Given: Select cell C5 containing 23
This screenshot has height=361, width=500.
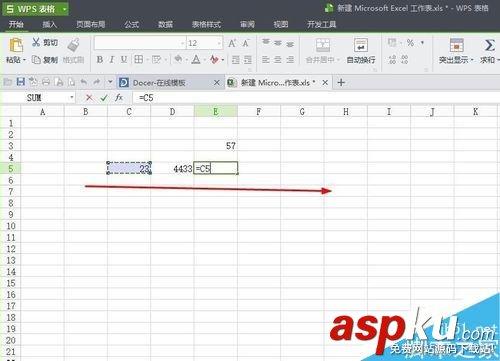Looking at the screenshot, I should (129, 168).
